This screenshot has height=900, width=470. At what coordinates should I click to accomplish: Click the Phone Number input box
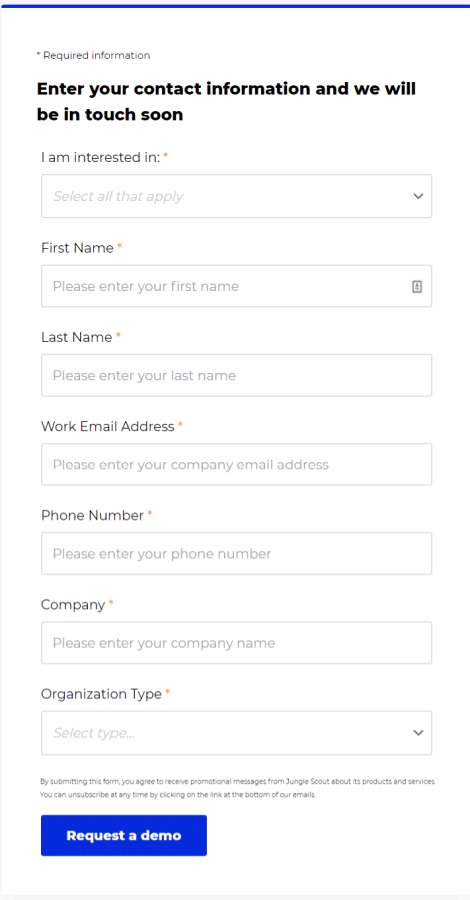(x=236, y=554)
